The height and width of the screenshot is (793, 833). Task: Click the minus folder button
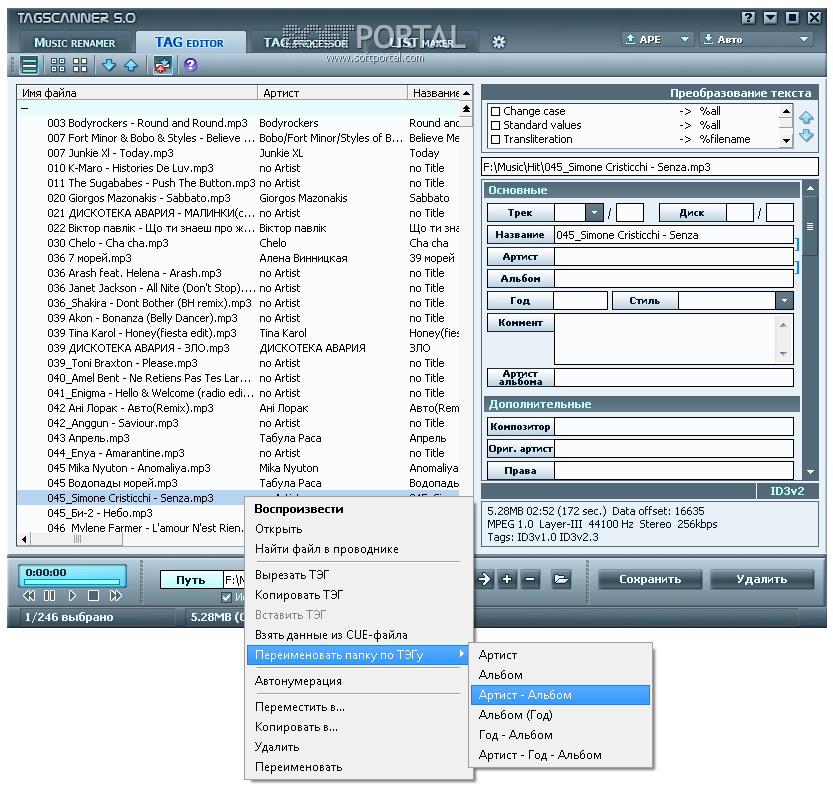pos(530,579)
